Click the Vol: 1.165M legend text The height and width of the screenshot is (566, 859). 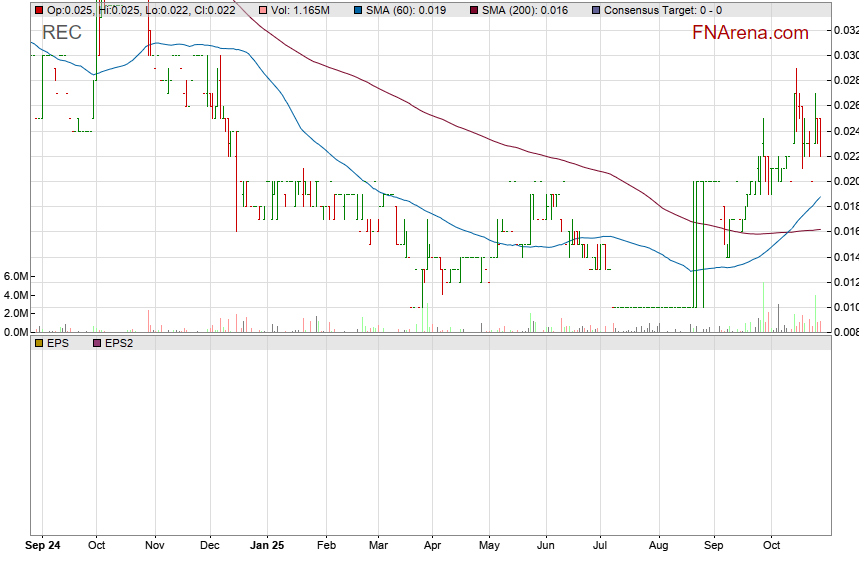click(x=301, y=10)
